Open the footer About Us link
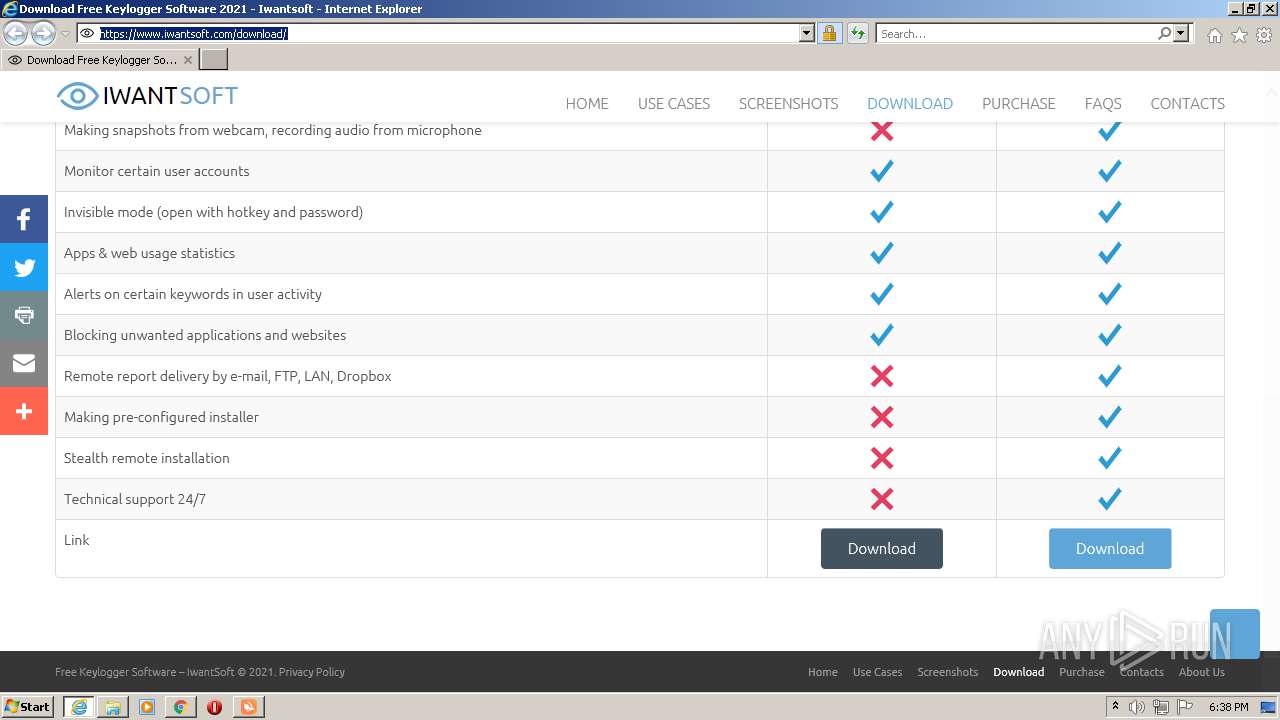Viewport: 1280px width, 720px height. coord(1202,672)
